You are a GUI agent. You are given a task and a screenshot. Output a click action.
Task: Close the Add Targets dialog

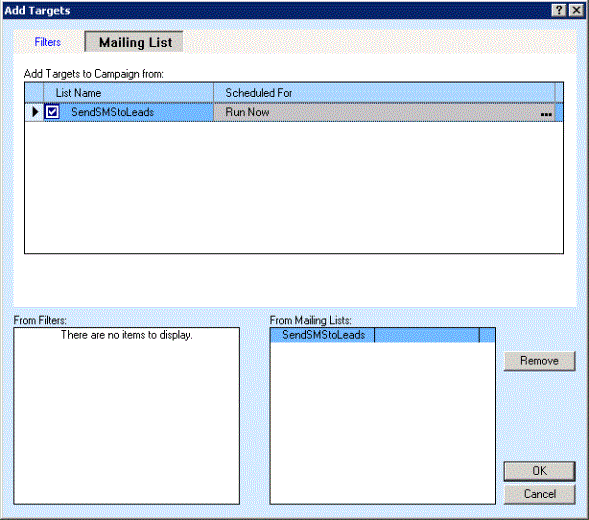(x=576, y=10)
